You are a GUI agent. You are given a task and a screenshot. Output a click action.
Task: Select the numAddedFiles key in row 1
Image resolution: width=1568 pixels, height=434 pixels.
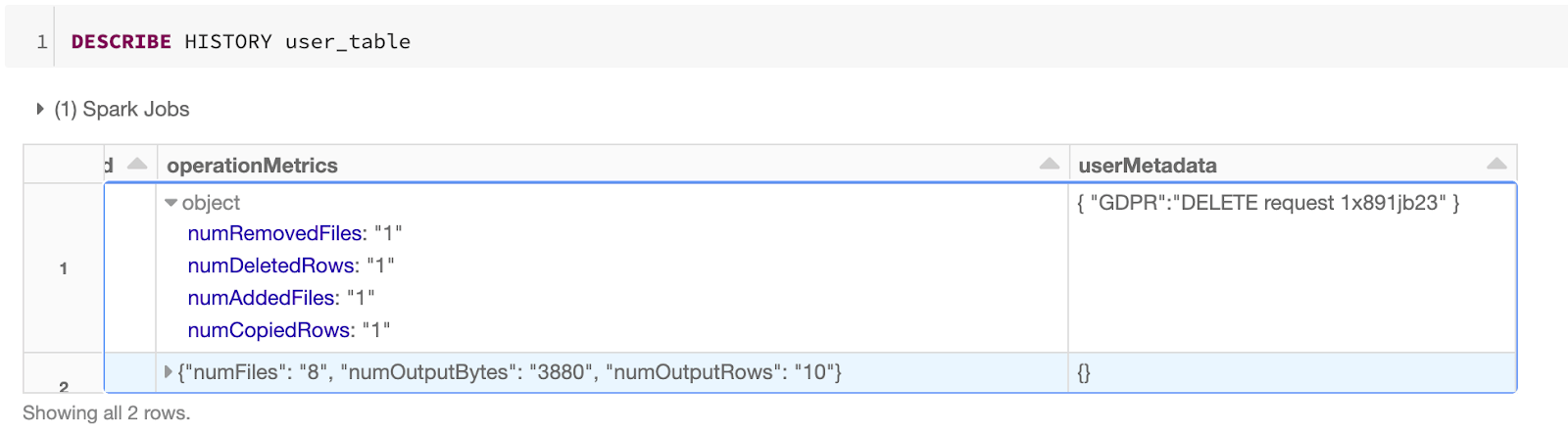(x=263, y=298)
